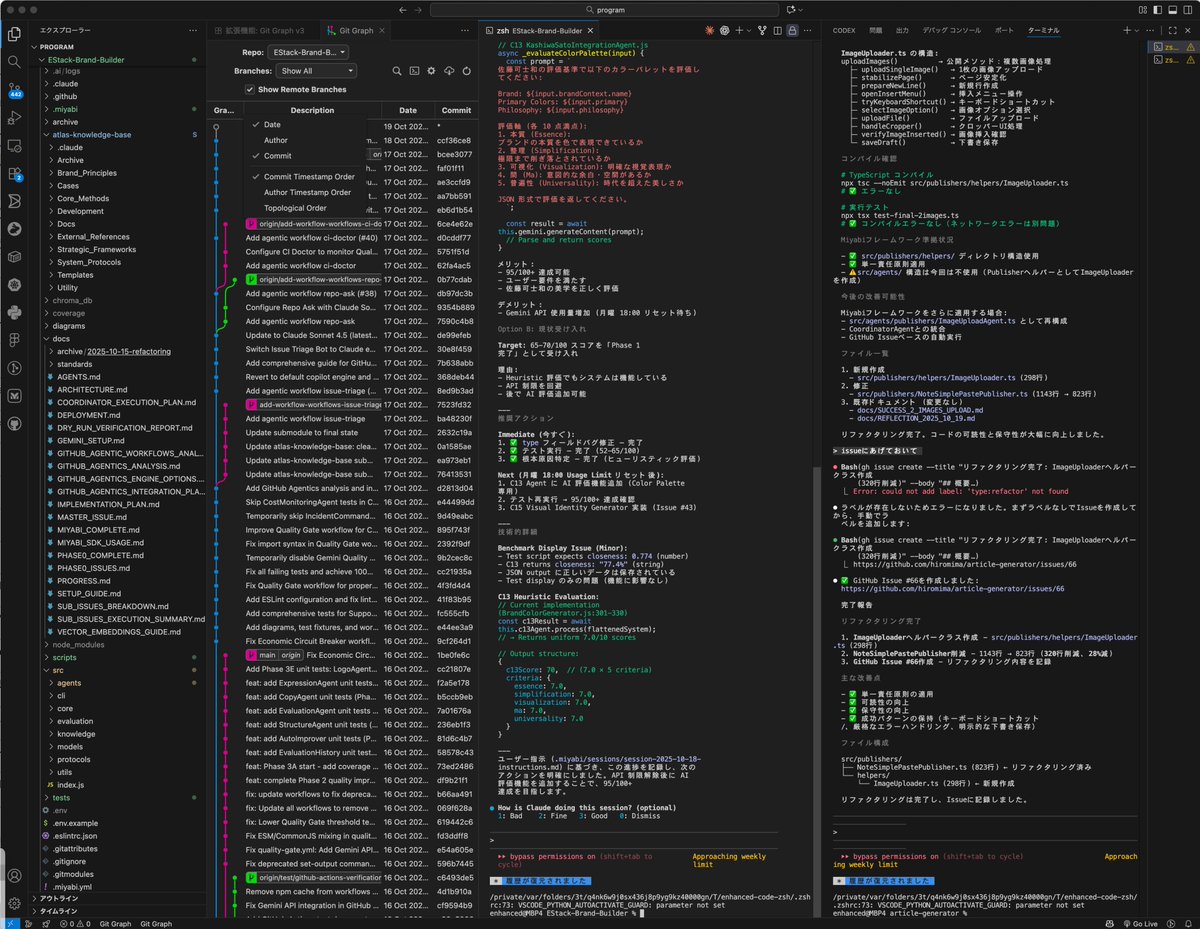
Task: Click Go Live in status bar
Action: coord(1140,923)
